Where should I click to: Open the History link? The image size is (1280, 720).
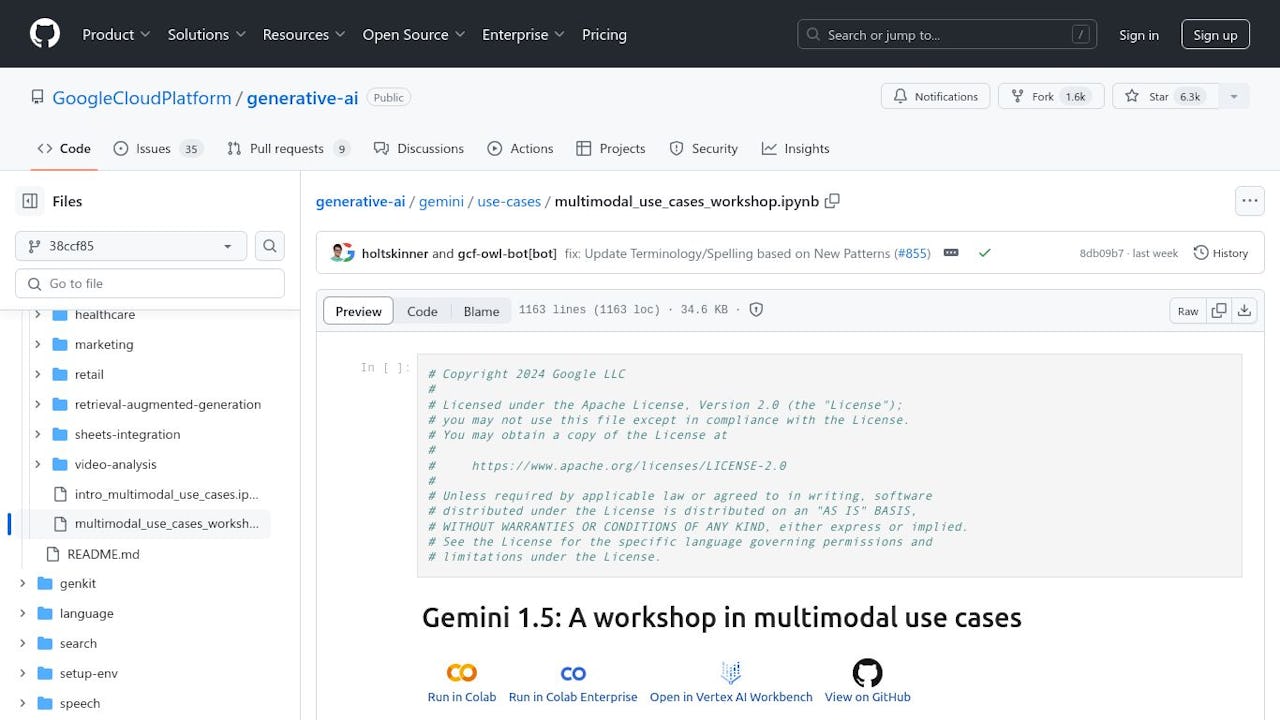pyautogui.click(x=1221, y=253)
